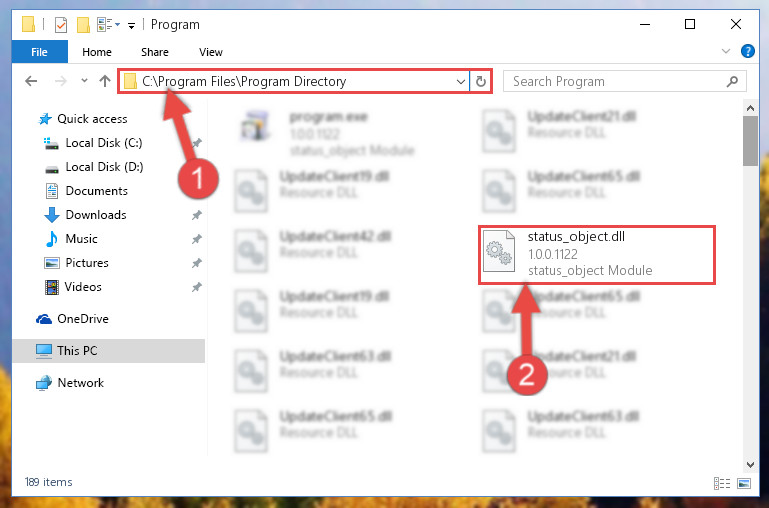Open the recent locations dropdown arrow
The height and width of the screenshot is (508, 769).
point(84,81)
